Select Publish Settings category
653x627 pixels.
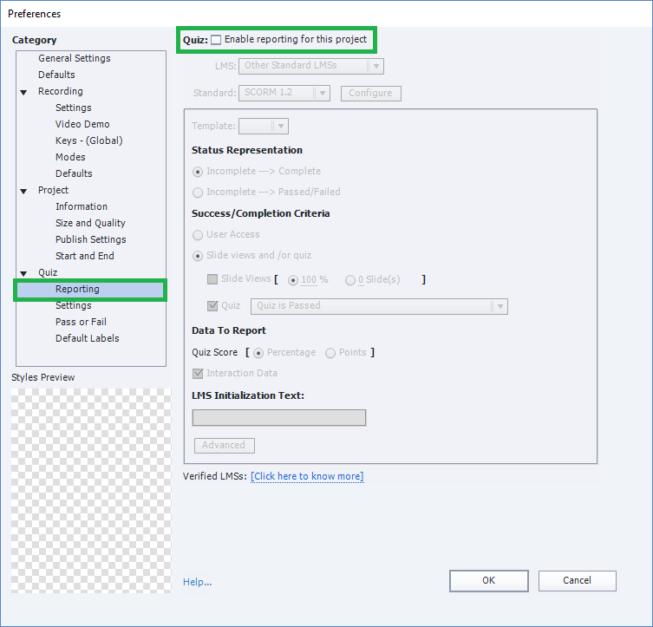coord(91,240)
